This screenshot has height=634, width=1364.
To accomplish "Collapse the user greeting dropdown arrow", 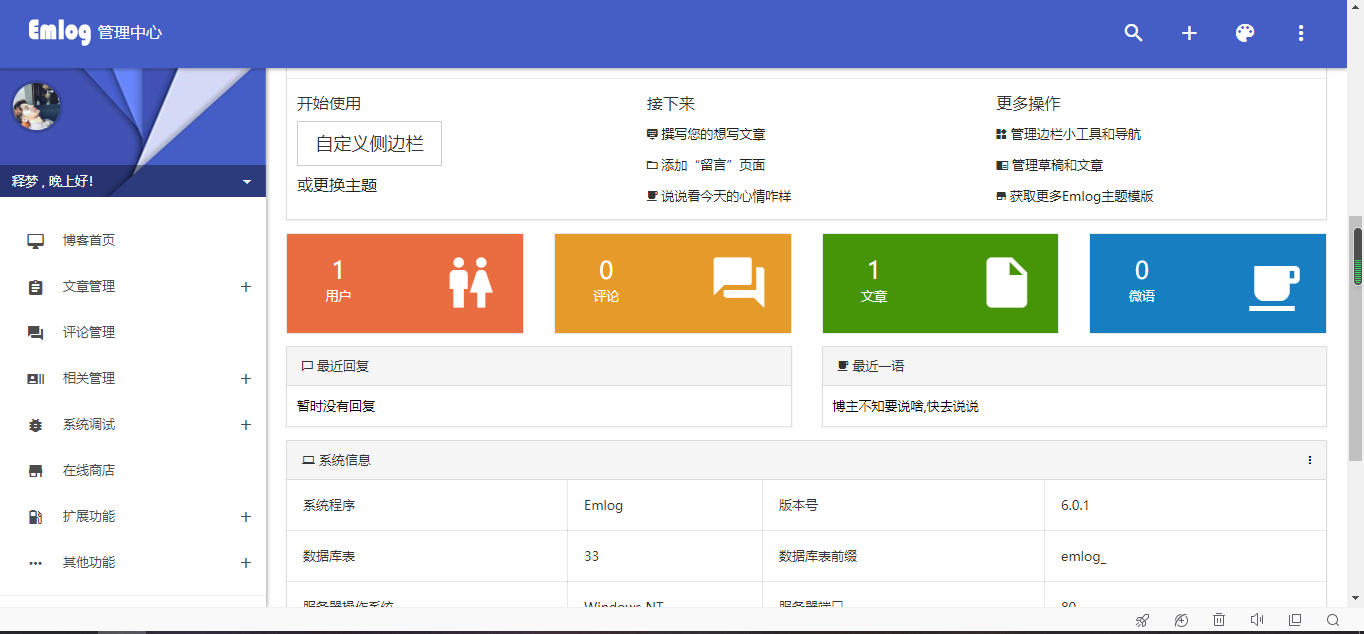I will pos(246,182).
